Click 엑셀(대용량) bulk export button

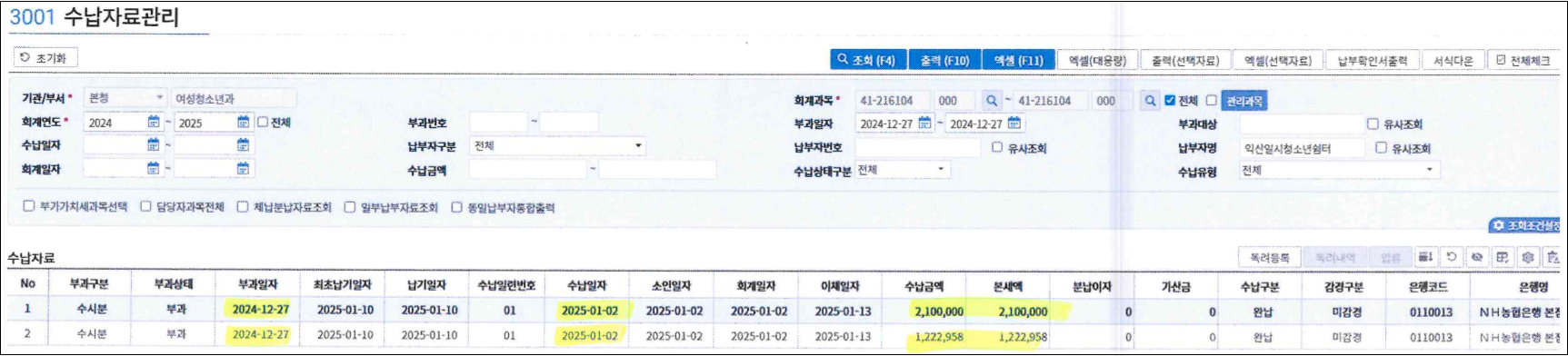point(1096,60)
